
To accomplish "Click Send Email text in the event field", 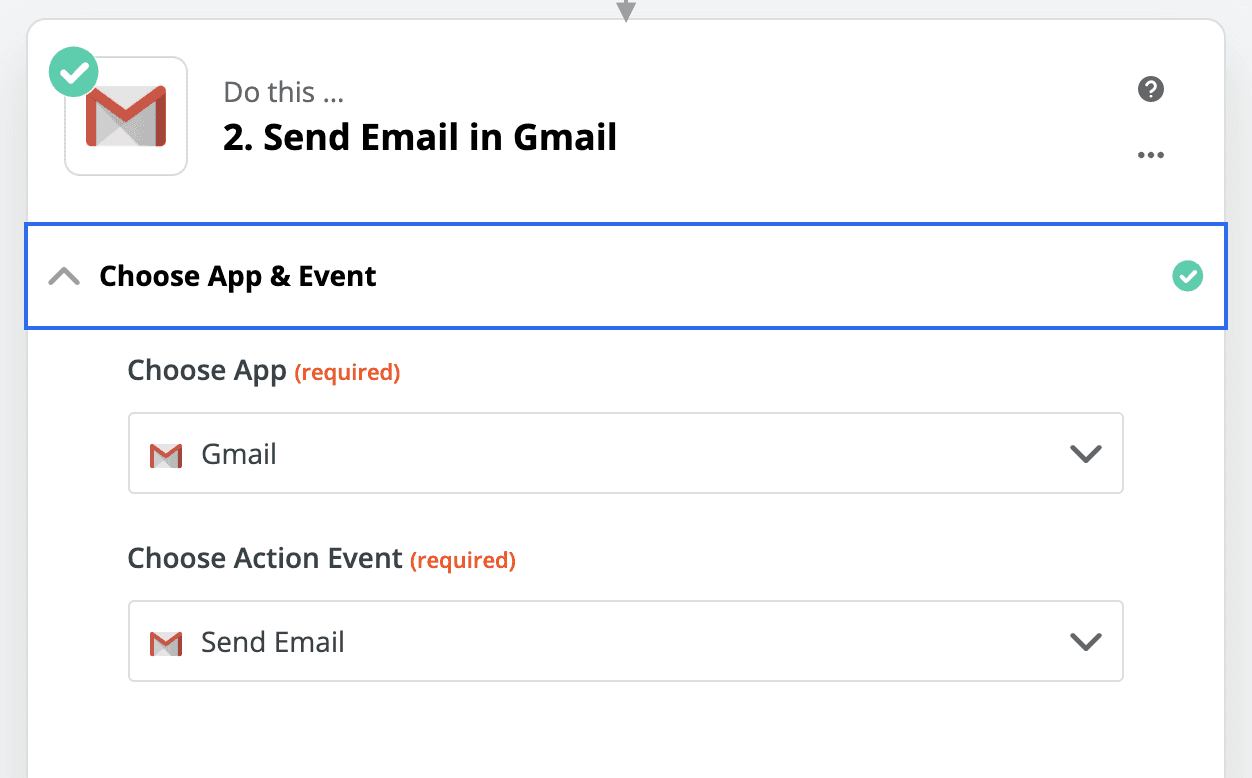I will click(x=273, y=642).
